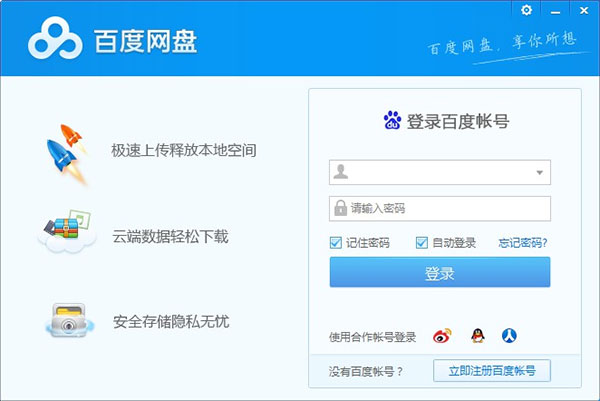
Task: Click the 立即注册百度帐号 button
Action: coord(491,371)
